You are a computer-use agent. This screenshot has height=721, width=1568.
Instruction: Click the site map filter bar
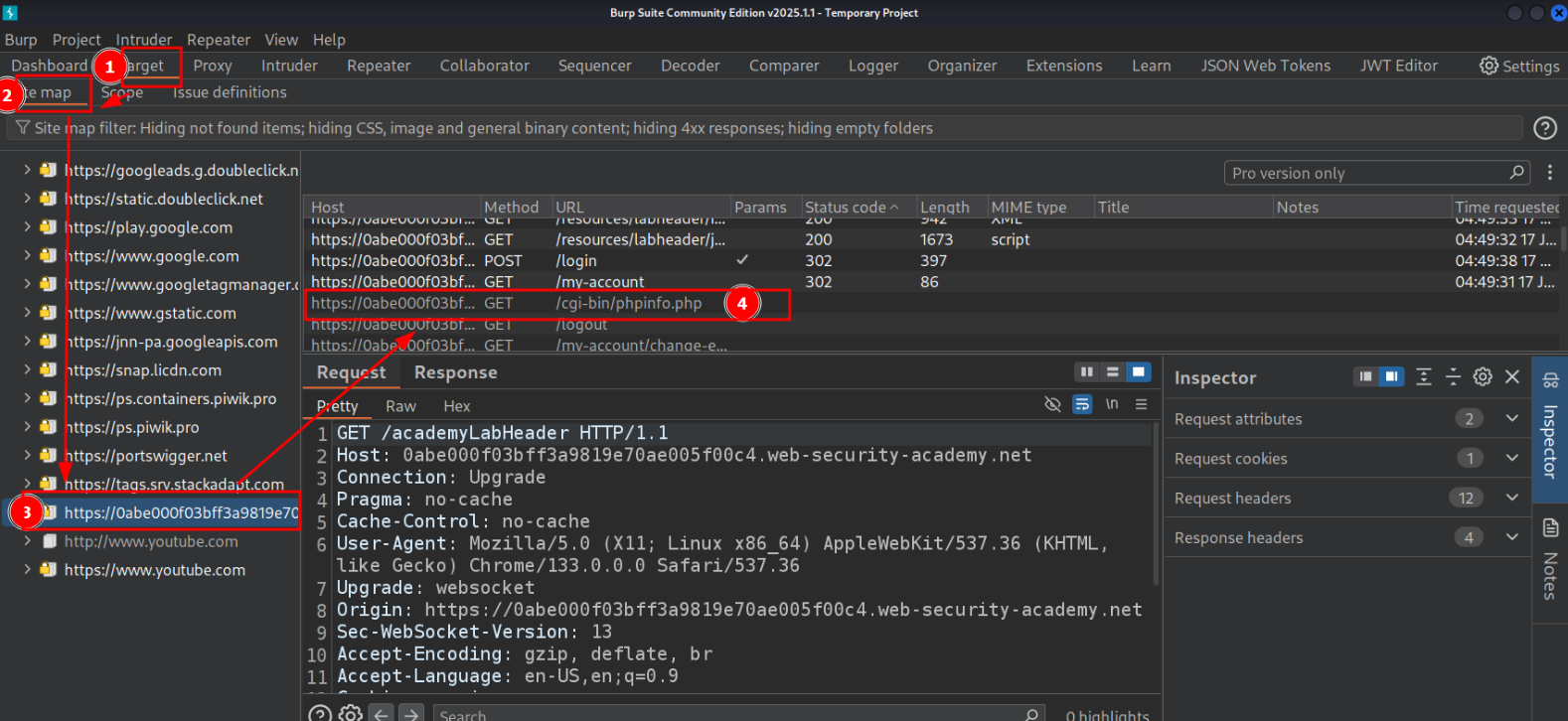click(765, 128)
